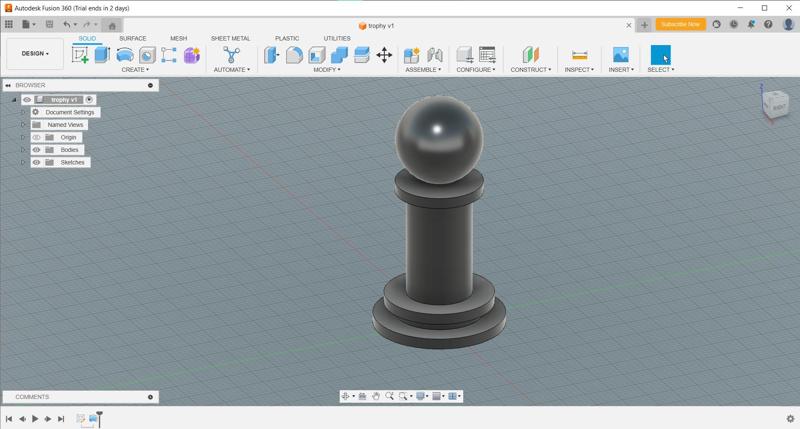
Task: Click the Create Sketch tool icon
Action: 80,55
